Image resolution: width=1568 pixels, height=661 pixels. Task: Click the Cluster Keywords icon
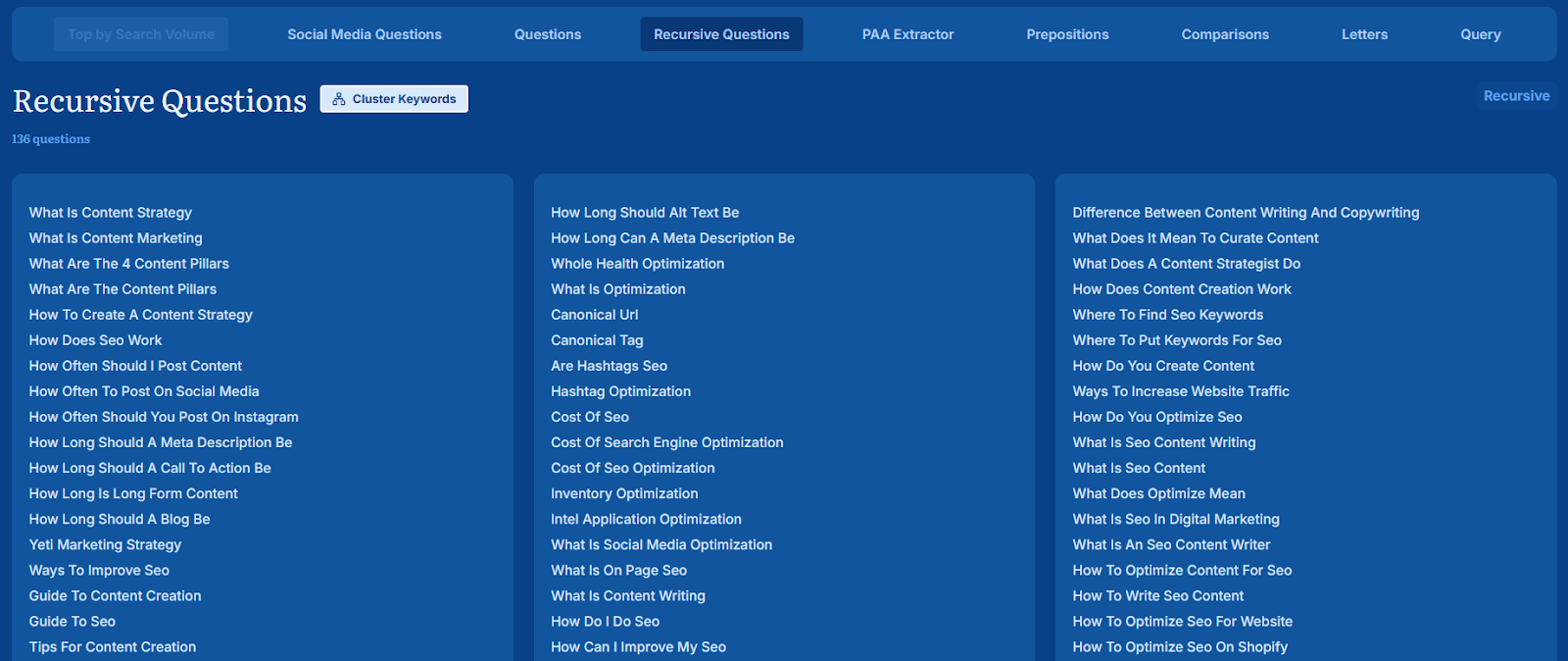point(339,99)
